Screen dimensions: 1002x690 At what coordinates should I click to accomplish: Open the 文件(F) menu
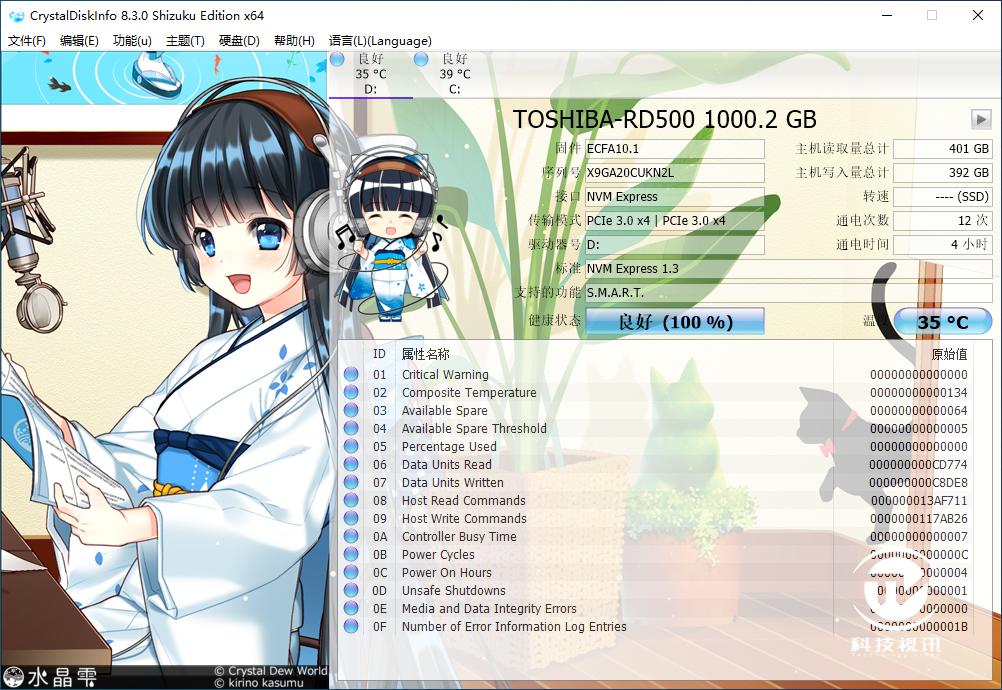pos(27,41)
